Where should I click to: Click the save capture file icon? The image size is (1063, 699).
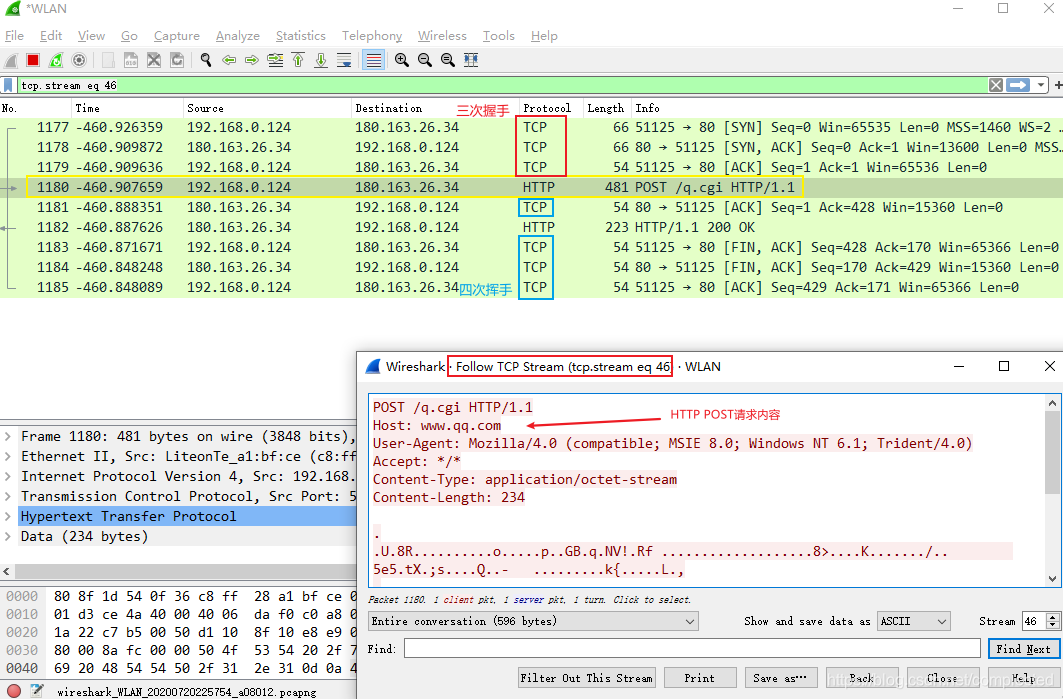pyautogui.click(x=131, y=60)
